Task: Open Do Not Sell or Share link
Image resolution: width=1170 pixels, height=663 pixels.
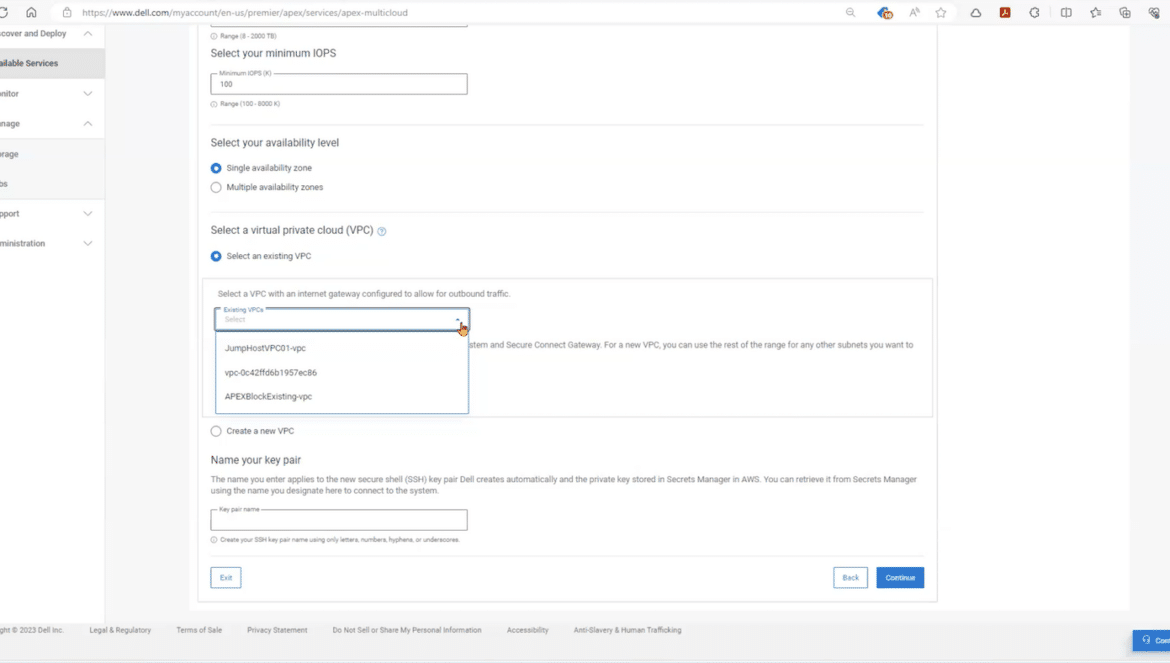Action: point(407,630)
